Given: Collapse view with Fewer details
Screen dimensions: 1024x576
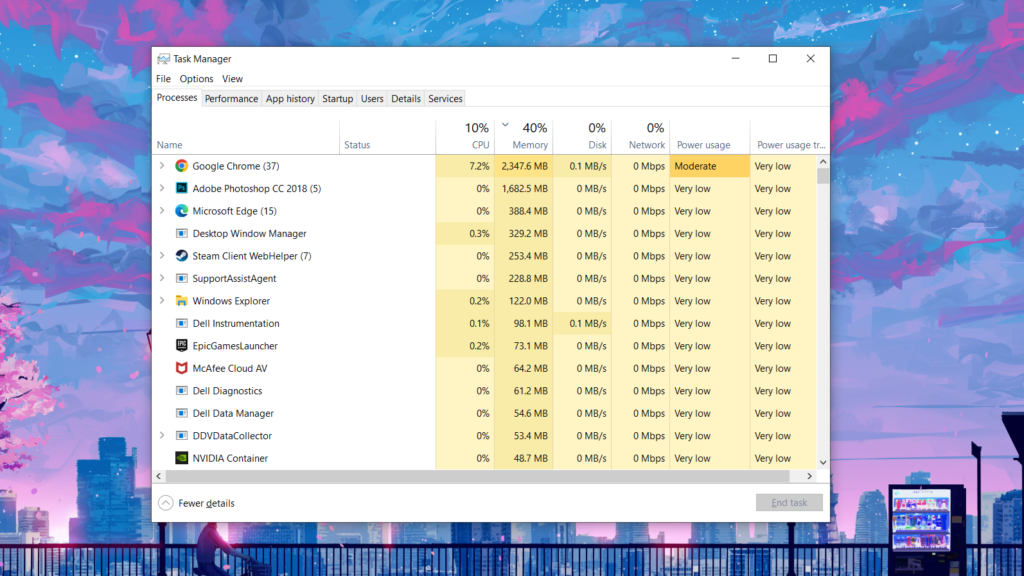Looking at the screenshot, I should click(197, 503).
